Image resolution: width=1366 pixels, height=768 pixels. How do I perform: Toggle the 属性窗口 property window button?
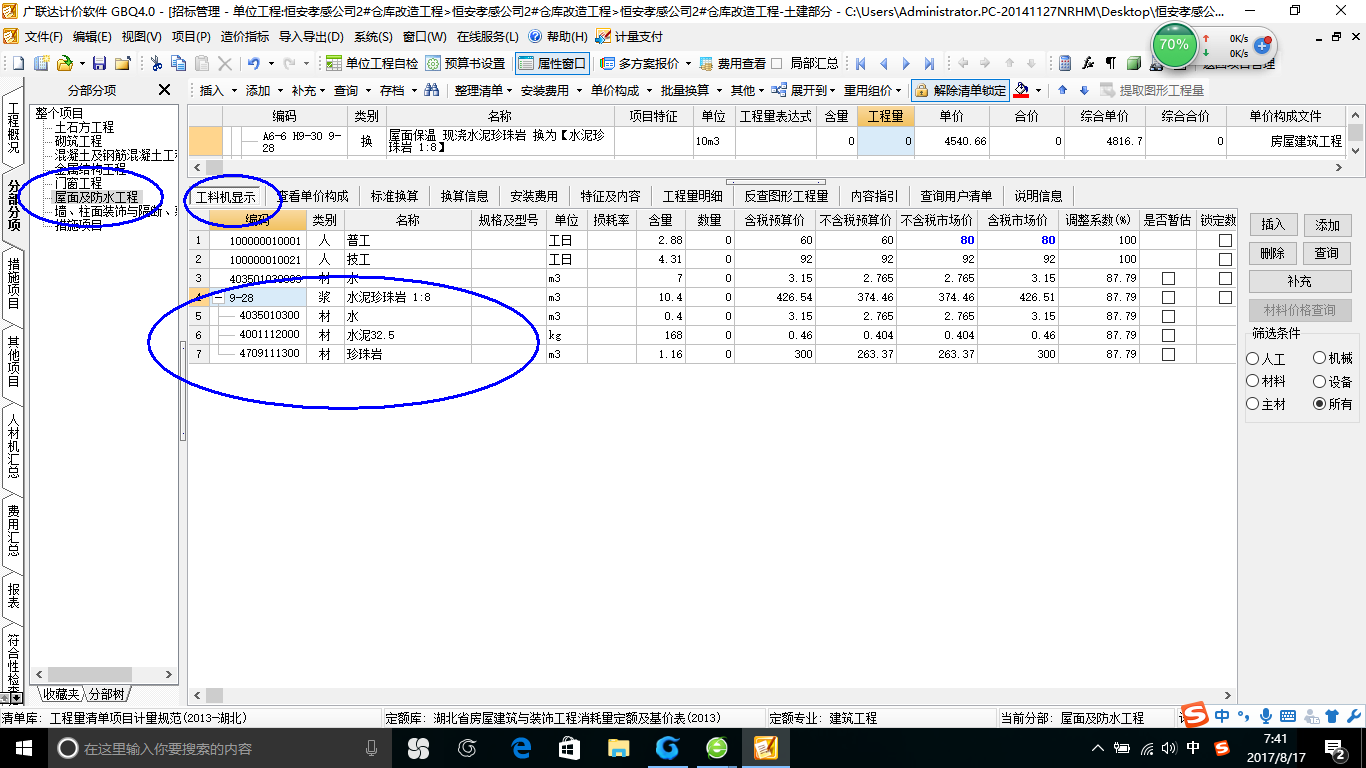[x=553, y=63]
